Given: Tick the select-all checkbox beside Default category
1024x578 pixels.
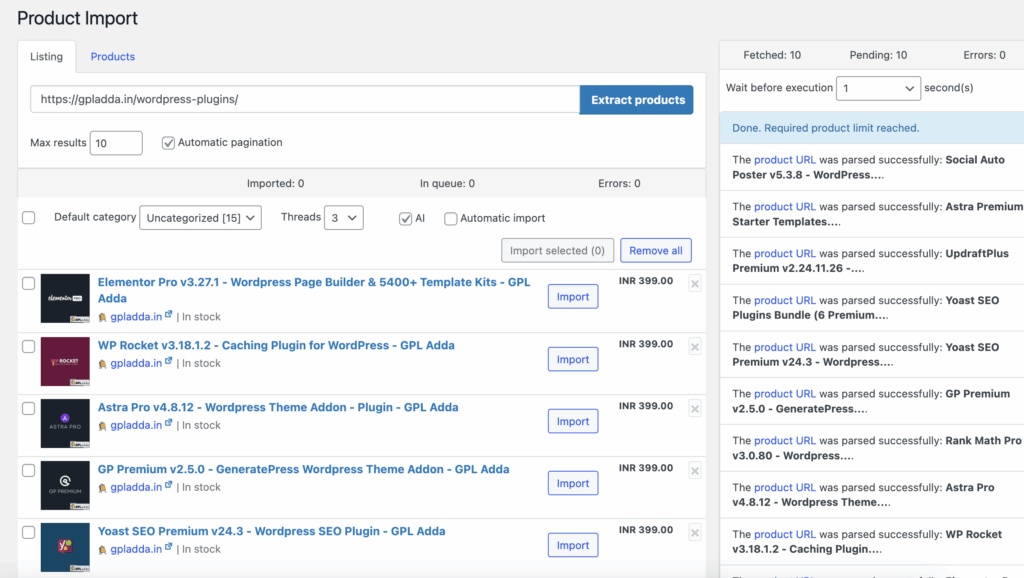Looking at the screenshot, I should pyautogui.click(x=29, y=218).
